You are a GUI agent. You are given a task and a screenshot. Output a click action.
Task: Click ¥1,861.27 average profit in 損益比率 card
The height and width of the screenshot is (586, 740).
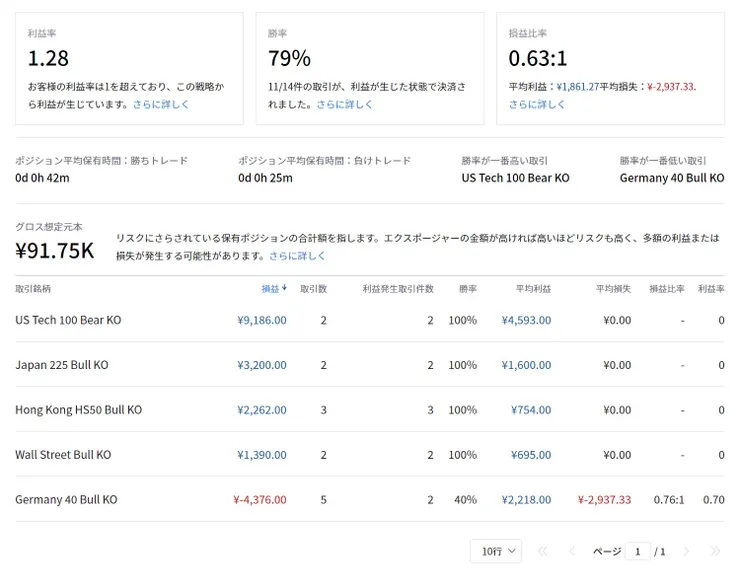(578, 87)
